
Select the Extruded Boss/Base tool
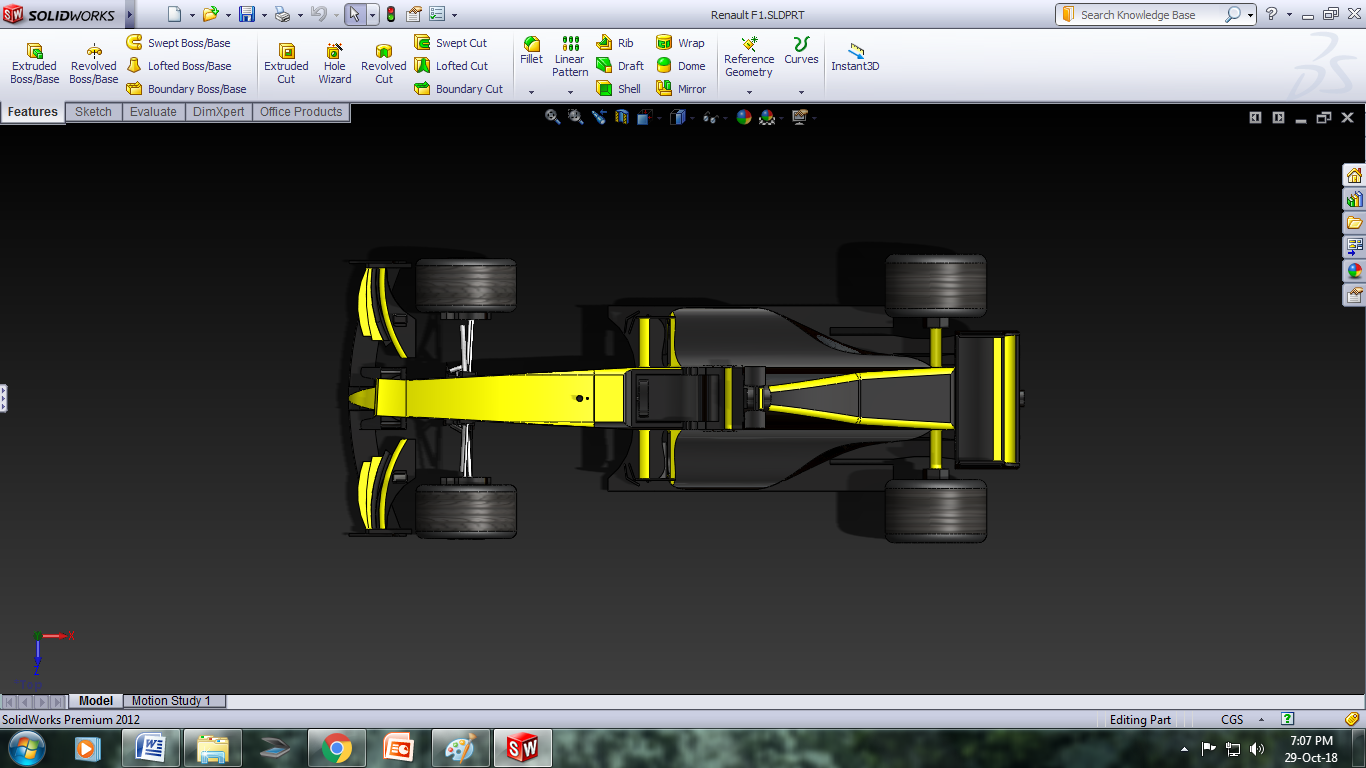(x=34, y=62)
